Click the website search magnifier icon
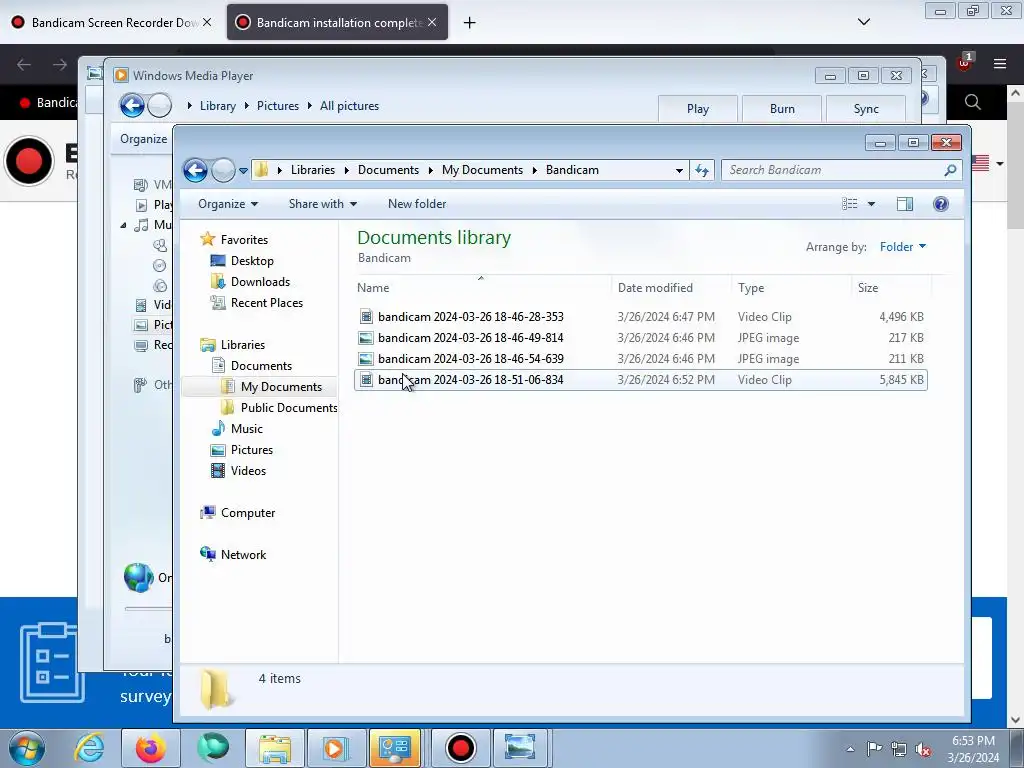Screen dimensions: 1024x768 tap(972, 103)
